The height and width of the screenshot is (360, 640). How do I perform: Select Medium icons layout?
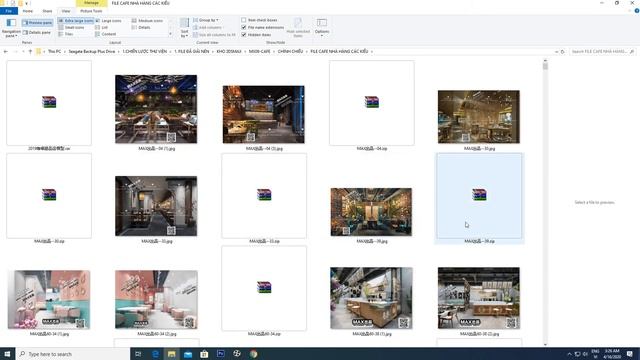[x=147, y=20]
